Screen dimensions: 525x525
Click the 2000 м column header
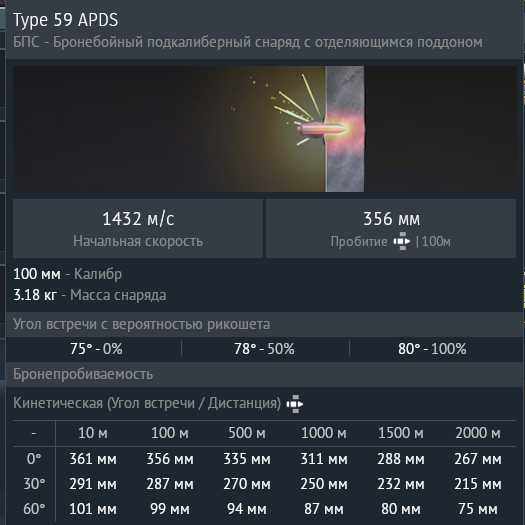[478, 433]
